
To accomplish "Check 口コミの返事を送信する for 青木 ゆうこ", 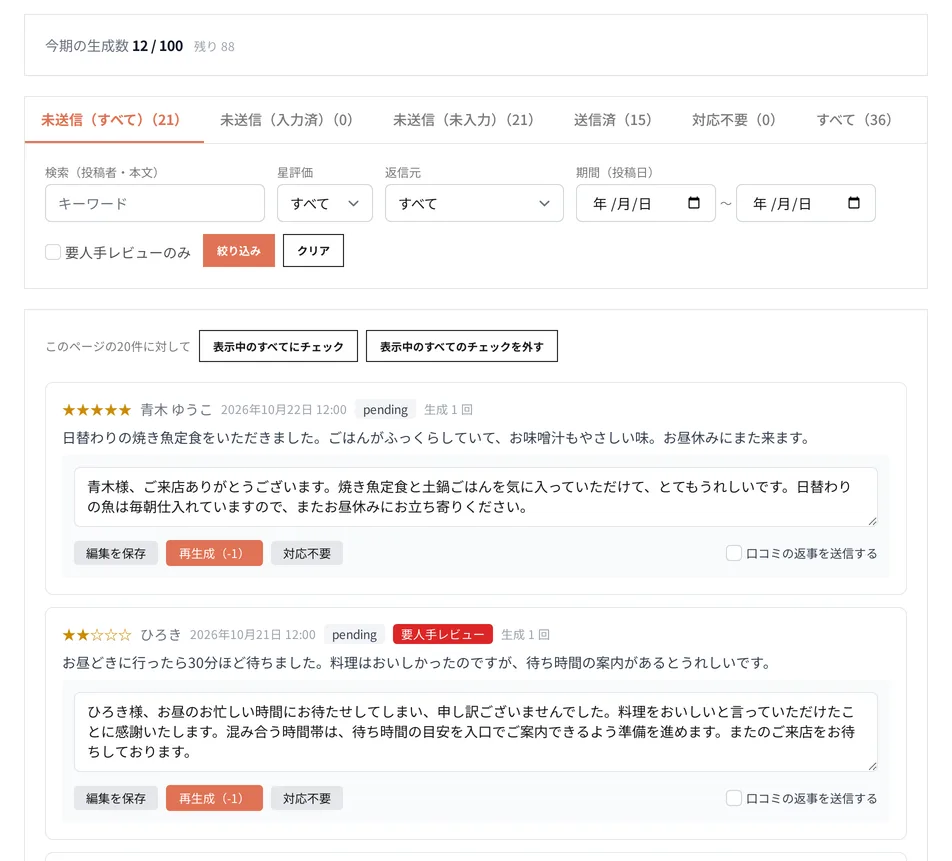I will pos(733,553).
